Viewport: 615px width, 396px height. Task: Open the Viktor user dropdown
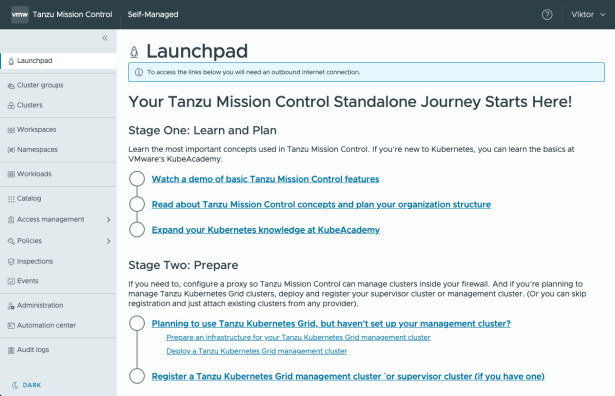click(588, 15)
